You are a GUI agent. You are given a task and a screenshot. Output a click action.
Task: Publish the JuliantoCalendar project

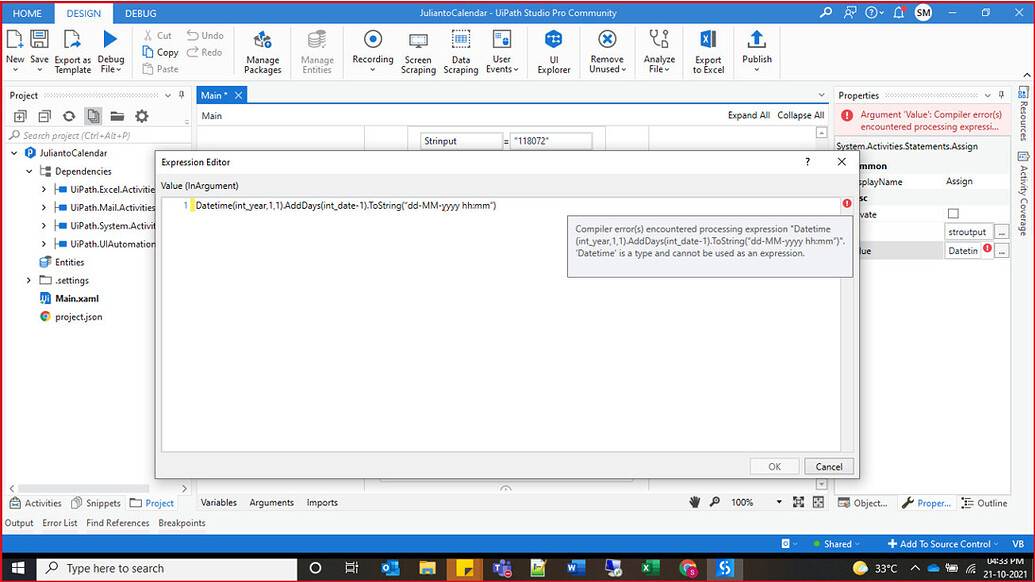(757, 52)
